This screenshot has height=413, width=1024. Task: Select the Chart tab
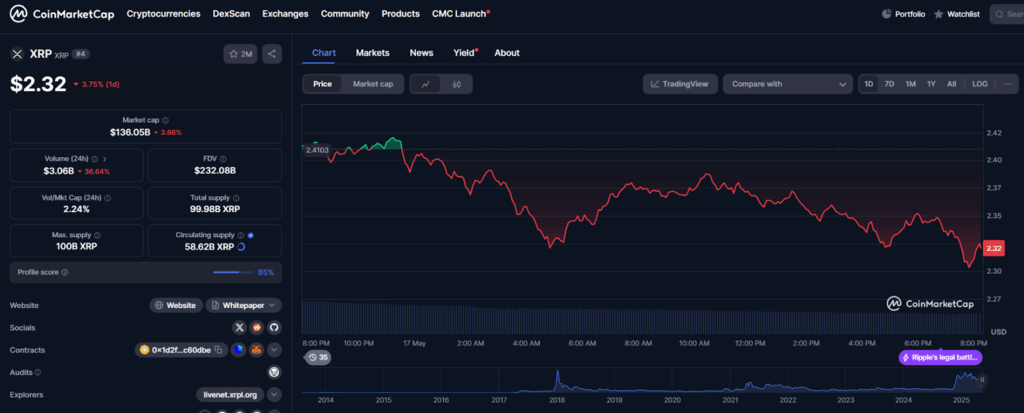point(324,53)
